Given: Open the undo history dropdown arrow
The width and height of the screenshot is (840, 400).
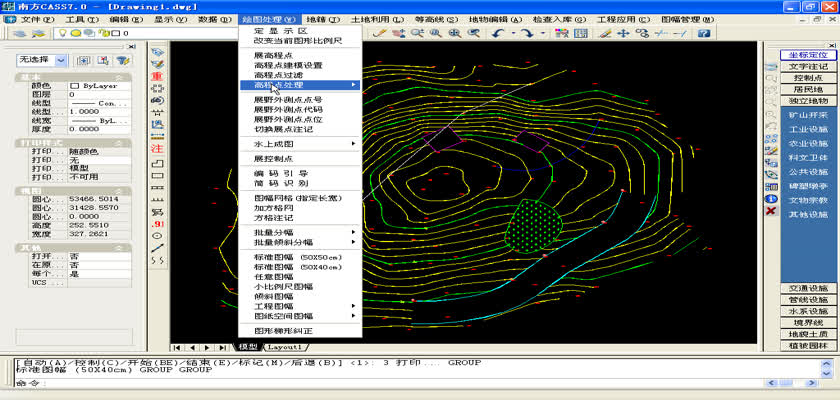Looking at the screenshot, I should point(513,33).
